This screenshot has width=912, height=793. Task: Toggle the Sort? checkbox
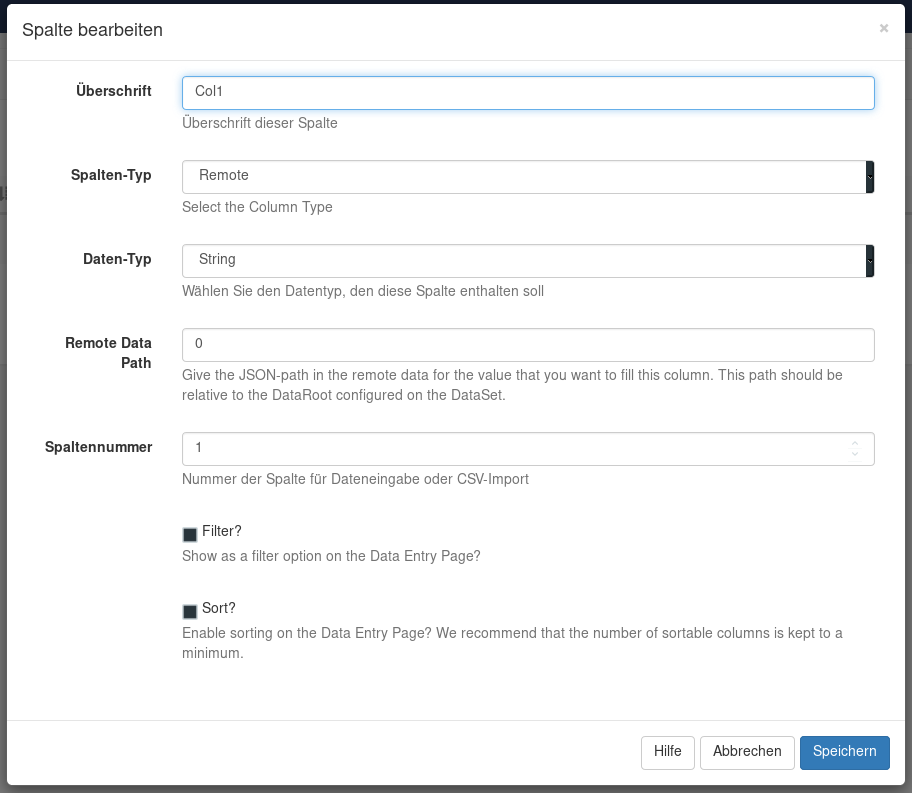click(x=190, y=611)
